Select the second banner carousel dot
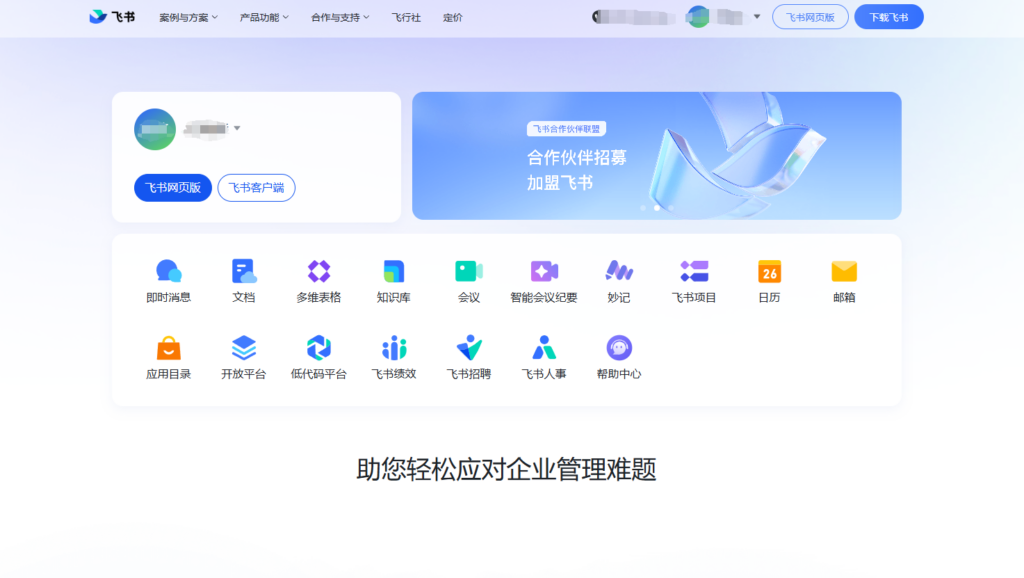This screenshot has width=1024, height=578. [656, 208]
